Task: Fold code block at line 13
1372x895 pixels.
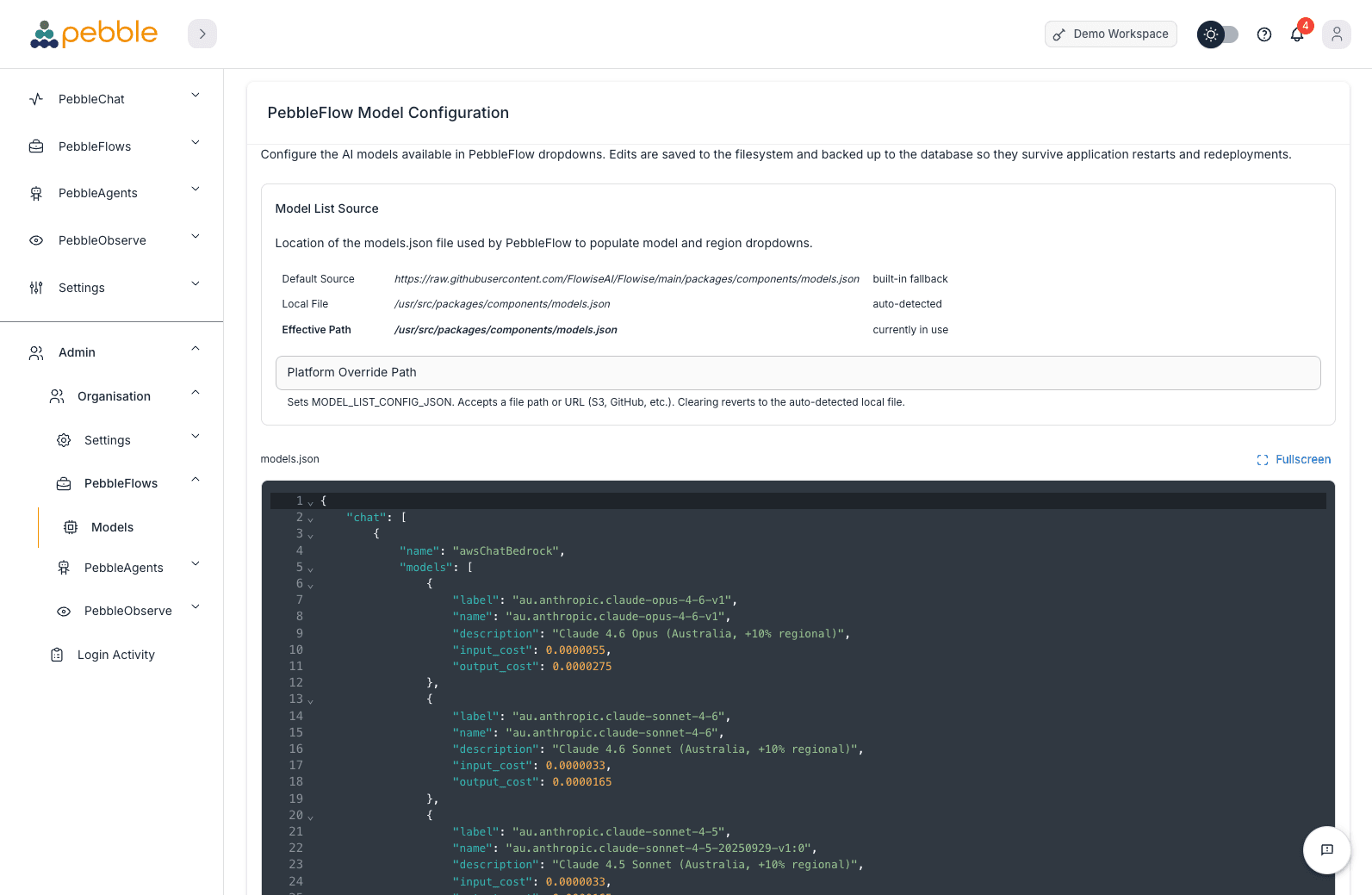Action: (311, 700)
